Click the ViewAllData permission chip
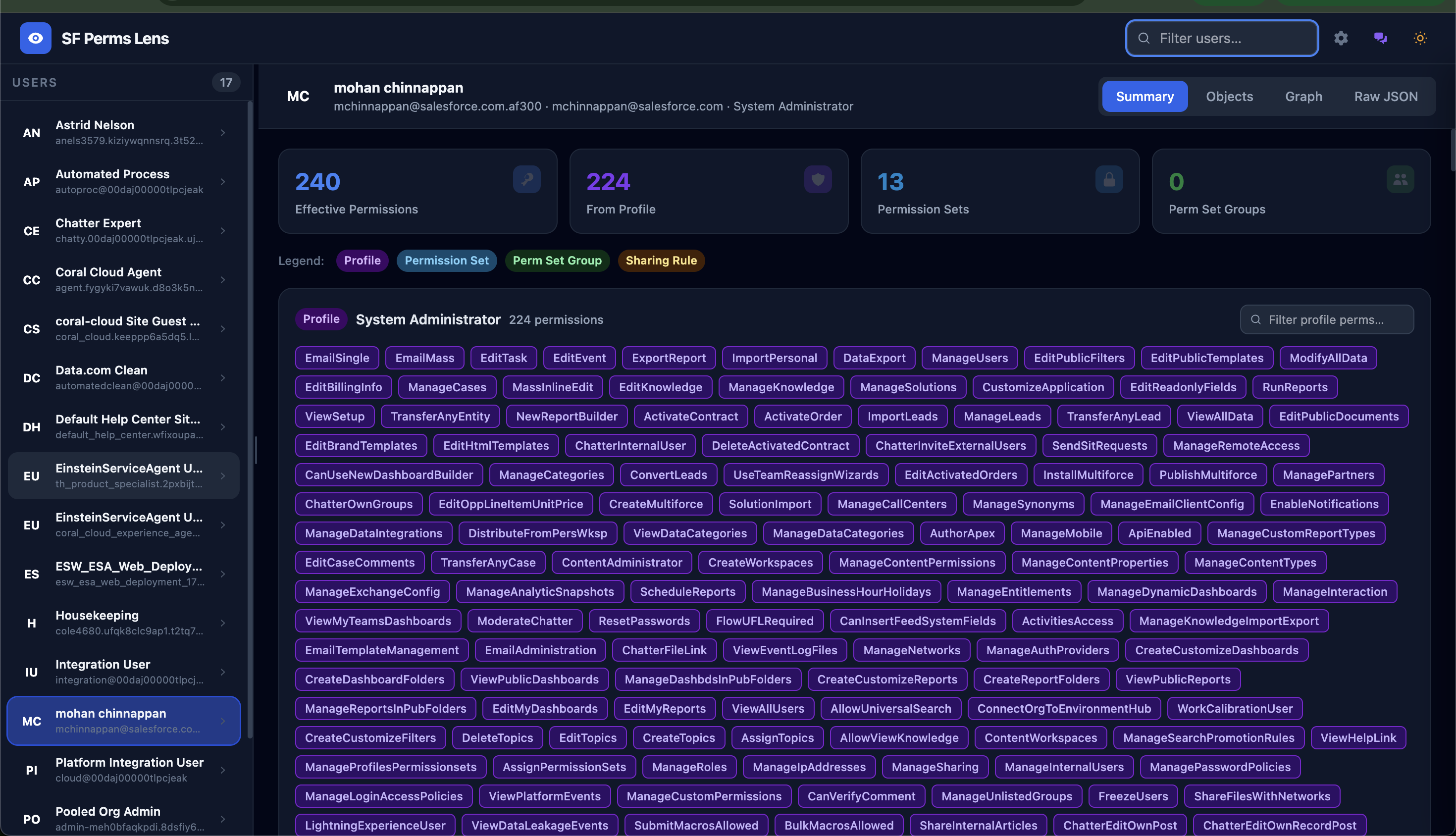 click(x=1219, y=417)
